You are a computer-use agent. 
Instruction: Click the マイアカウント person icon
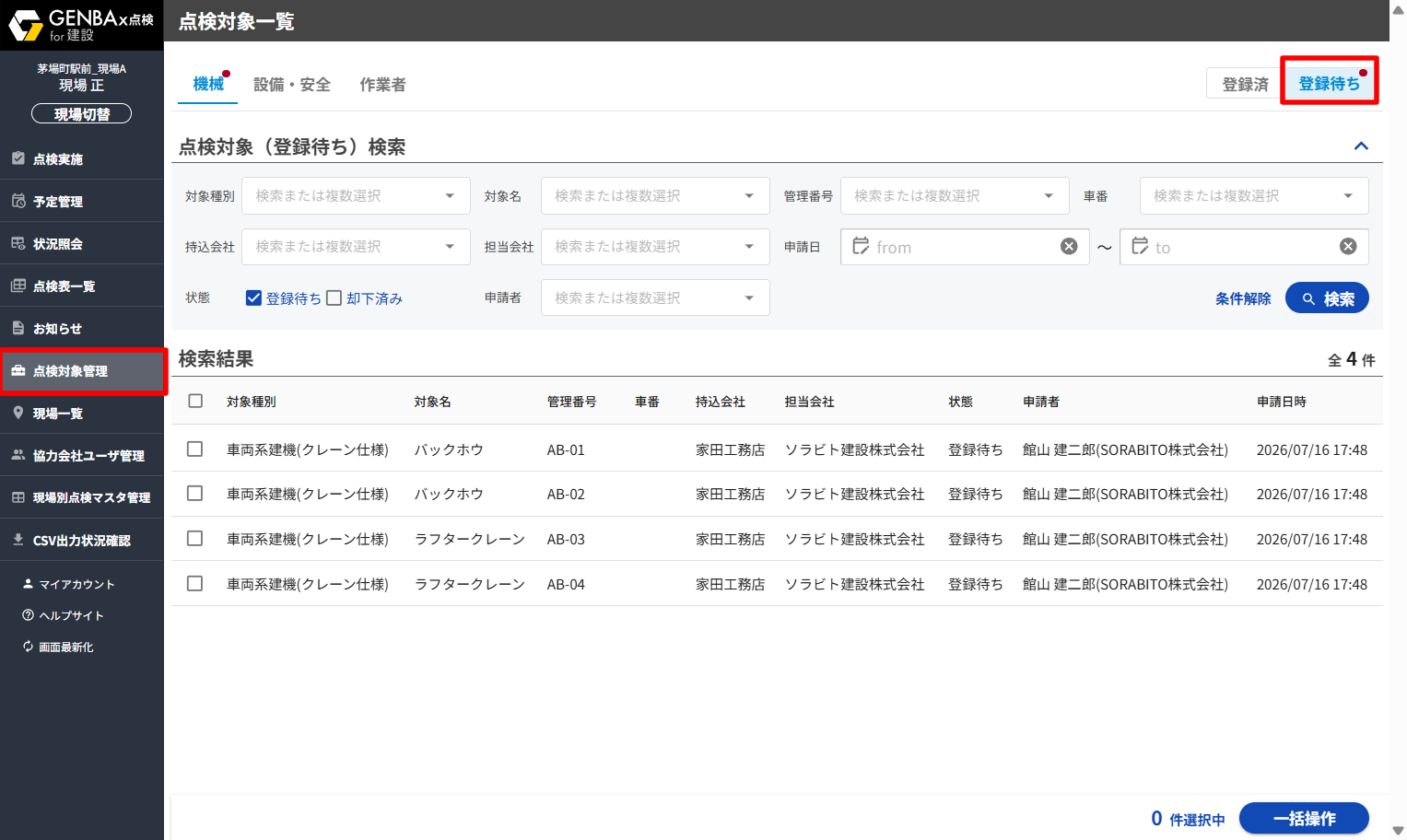[29, 584]
